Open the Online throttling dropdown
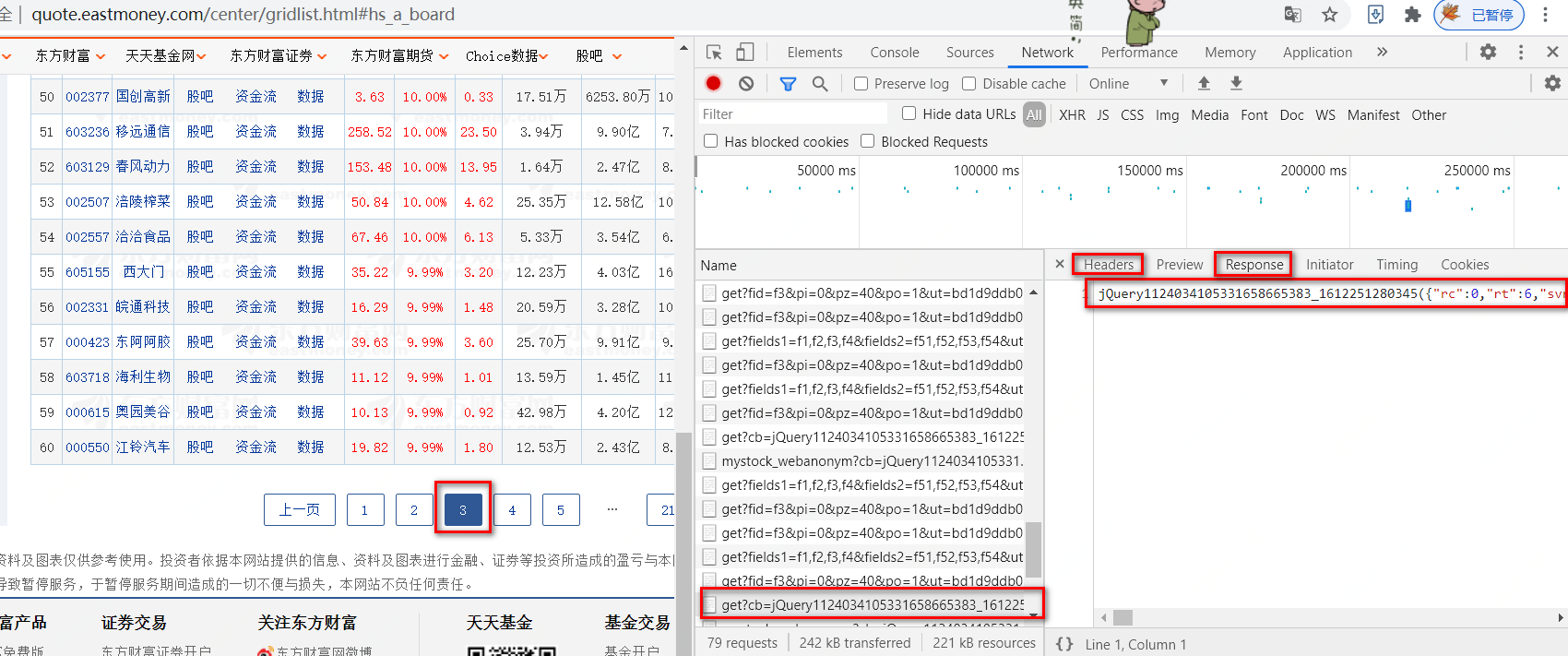The height and width of the screenshot is (656, 1568). (x=1129, y=84)
